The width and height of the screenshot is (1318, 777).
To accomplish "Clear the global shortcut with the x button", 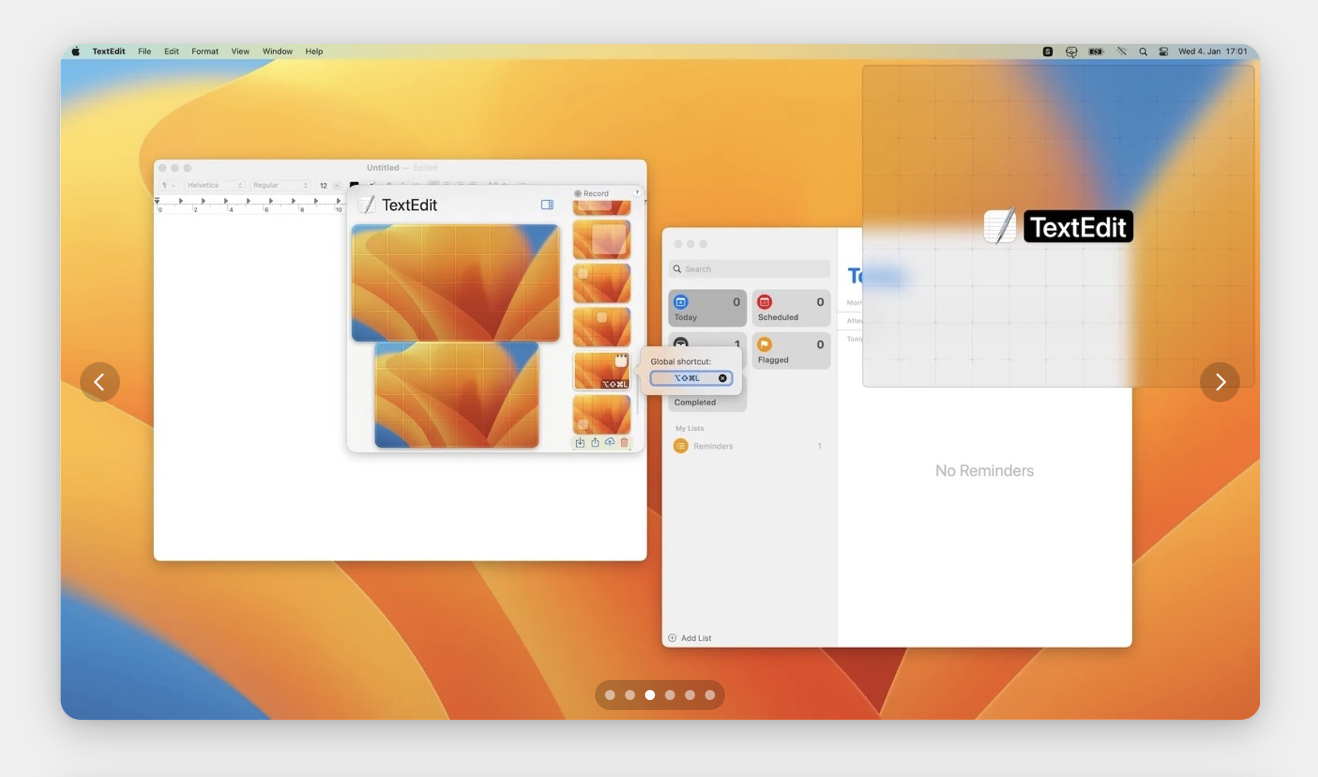I will [x=723, y=378].
